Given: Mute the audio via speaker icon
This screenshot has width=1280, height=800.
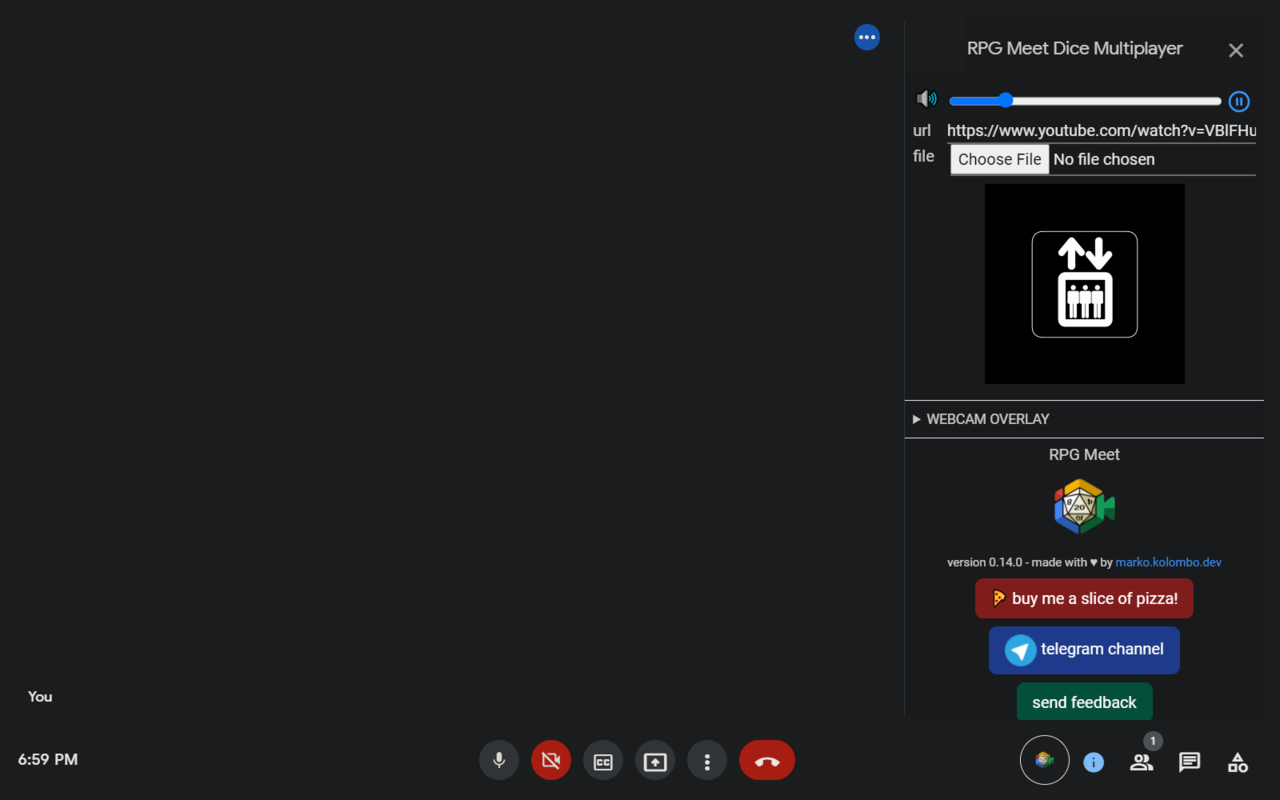Looking at the screenshot, I should click(927, 99).
